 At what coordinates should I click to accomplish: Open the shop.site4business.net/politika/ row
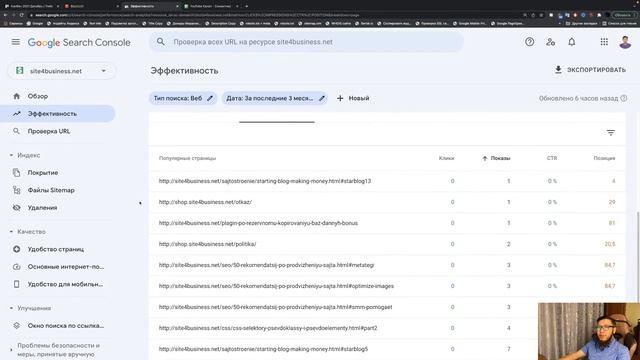[x=387, y=244]
